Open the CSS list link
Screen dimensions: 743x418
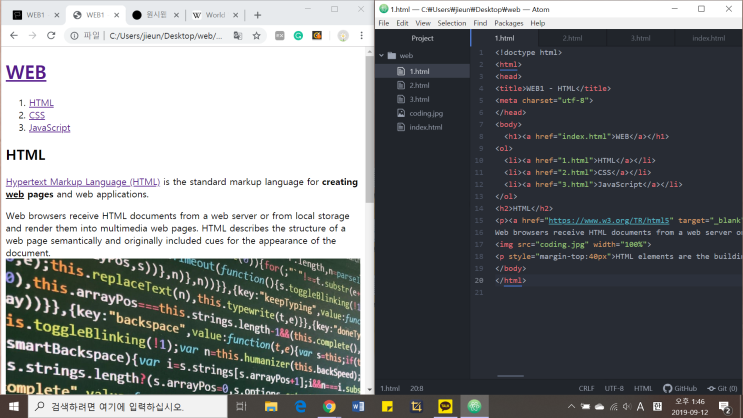click(x=37, y=115)
